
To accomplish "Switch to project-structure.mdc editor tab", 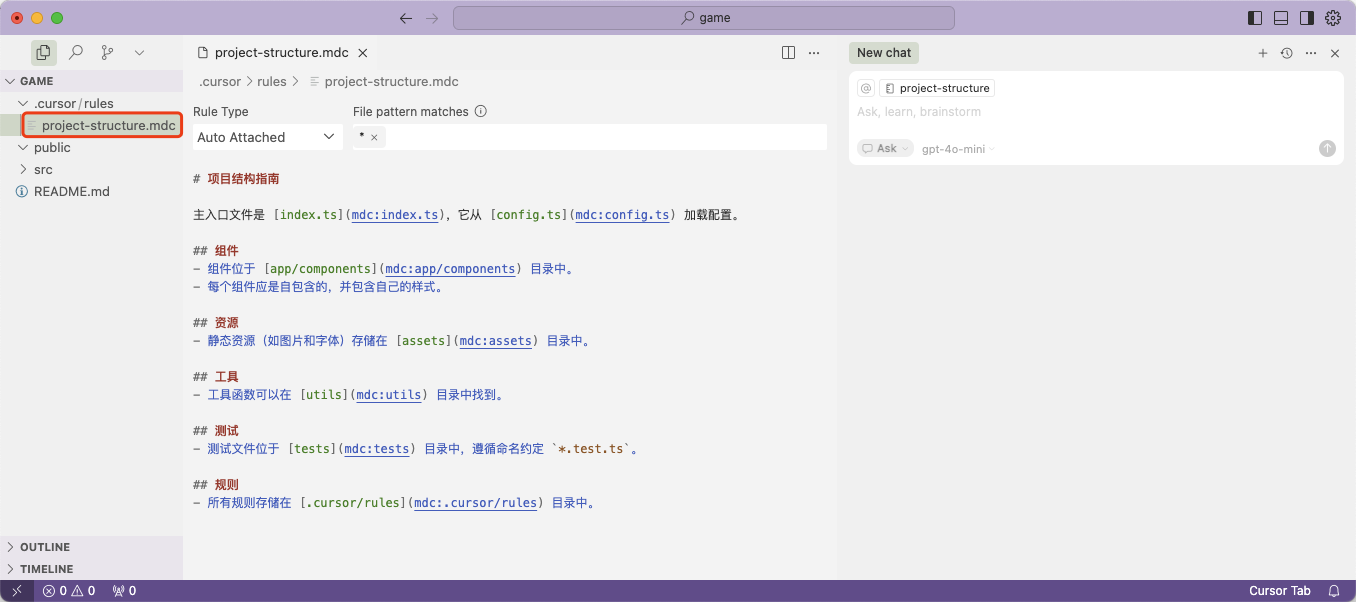I will 281,53.
